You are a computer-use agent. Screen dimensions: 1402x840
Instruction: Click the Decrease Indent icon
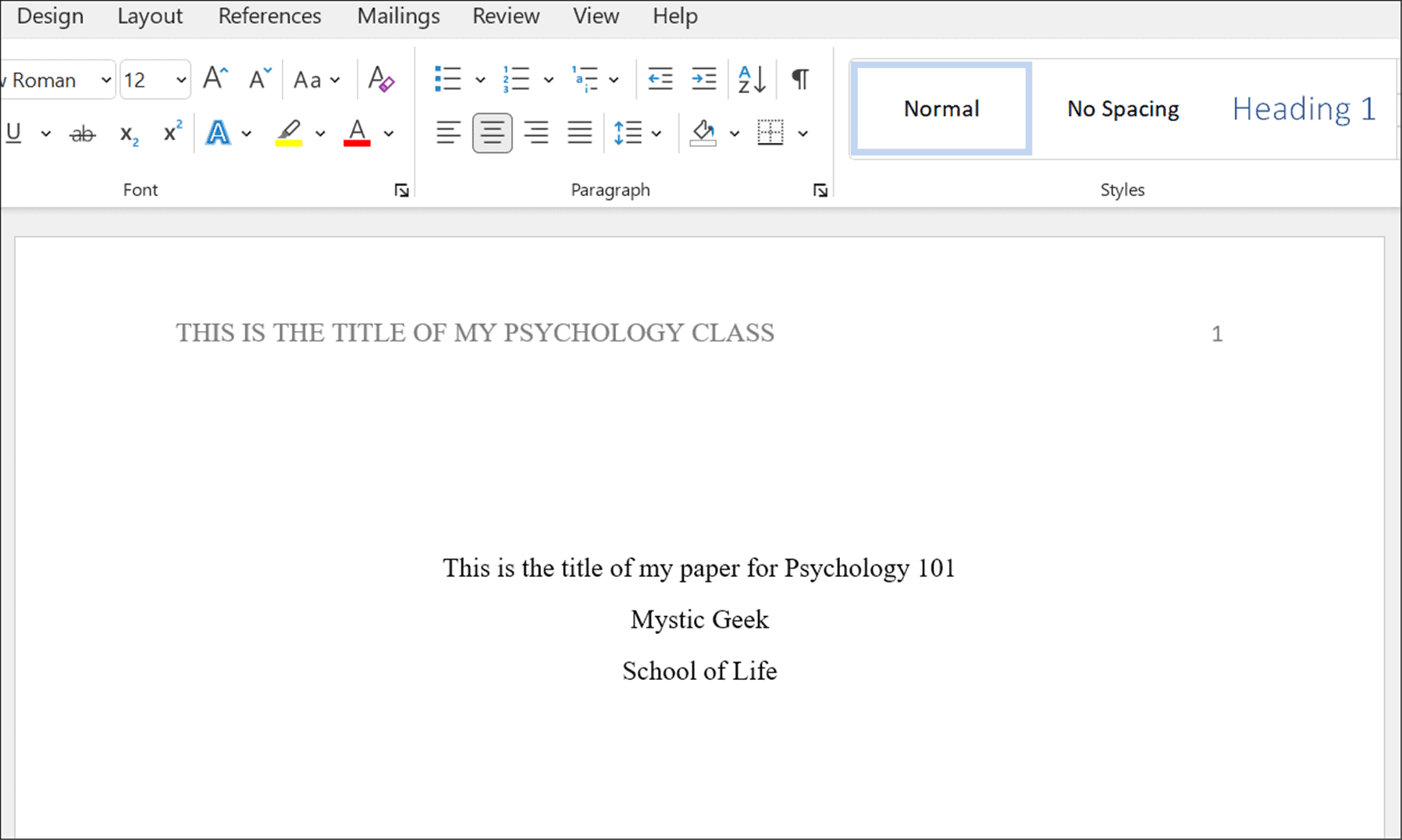[x=660, y=79]
